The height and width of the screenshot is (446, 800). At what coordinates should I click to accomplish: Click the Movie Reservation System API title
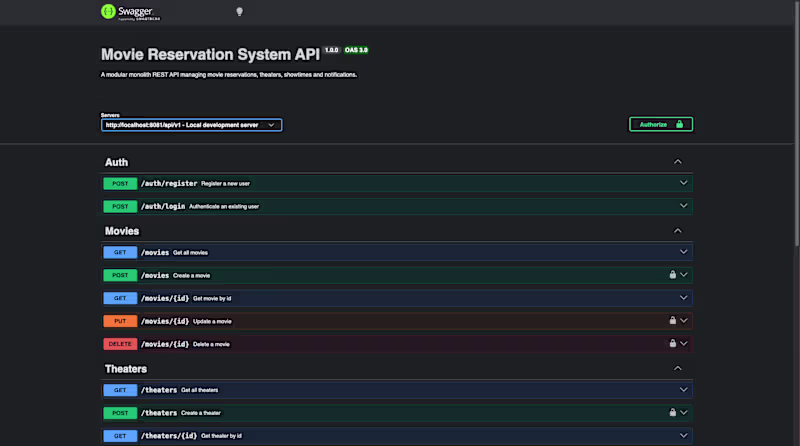click(x=210, y=55)
